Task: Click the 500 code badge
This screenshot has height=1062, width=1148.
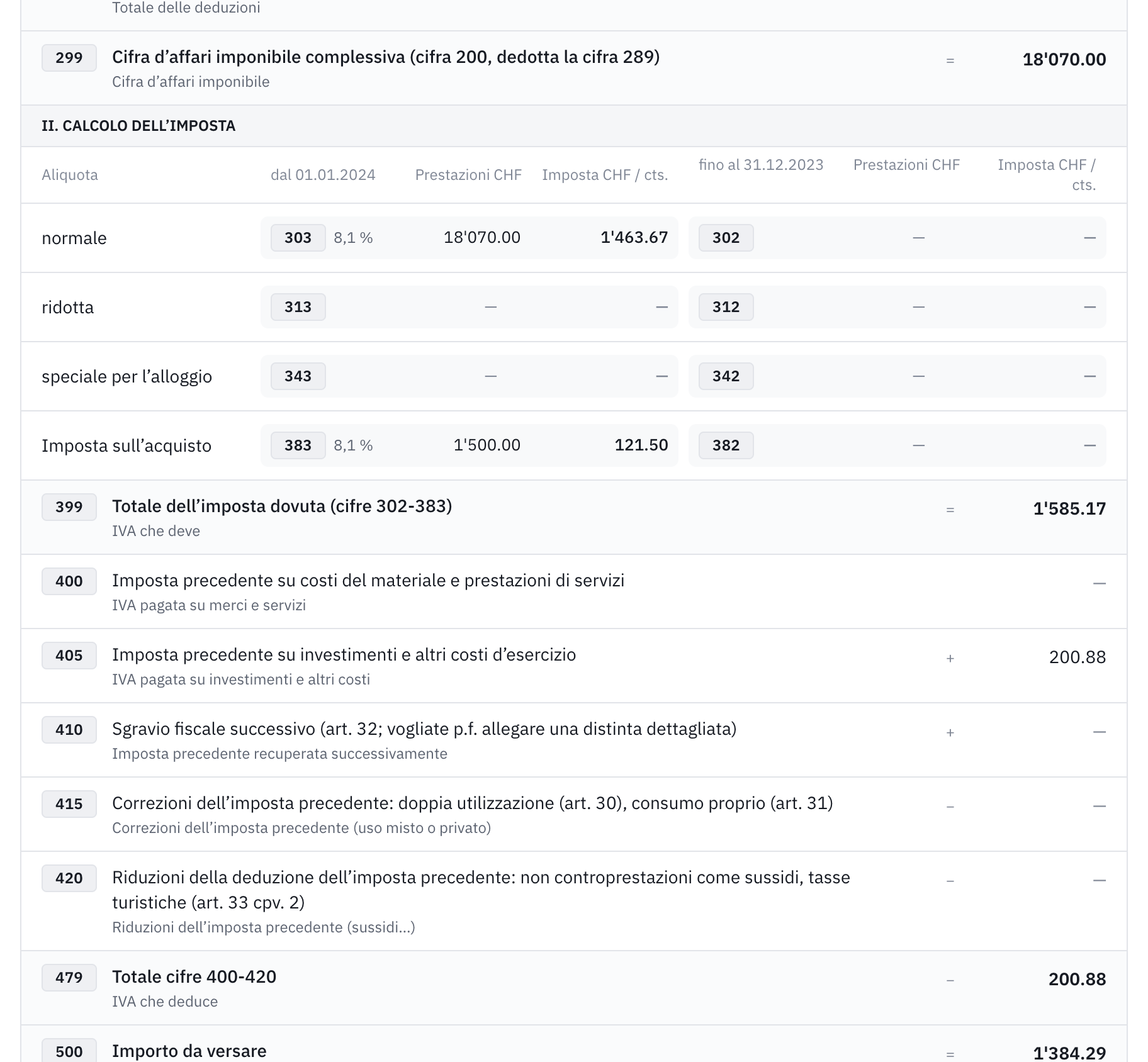Action: (x=69, y=1051)
